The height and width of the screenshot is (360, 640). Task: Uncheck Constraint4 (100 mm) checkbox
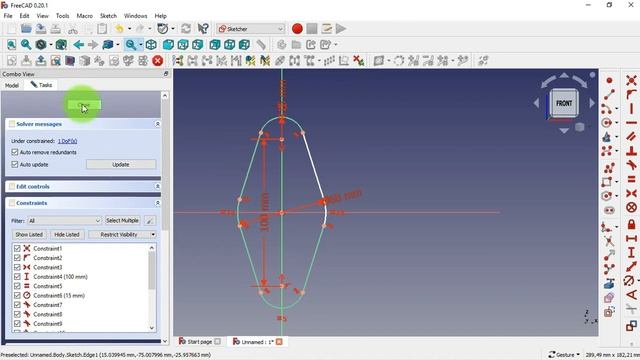click(17, 276)
